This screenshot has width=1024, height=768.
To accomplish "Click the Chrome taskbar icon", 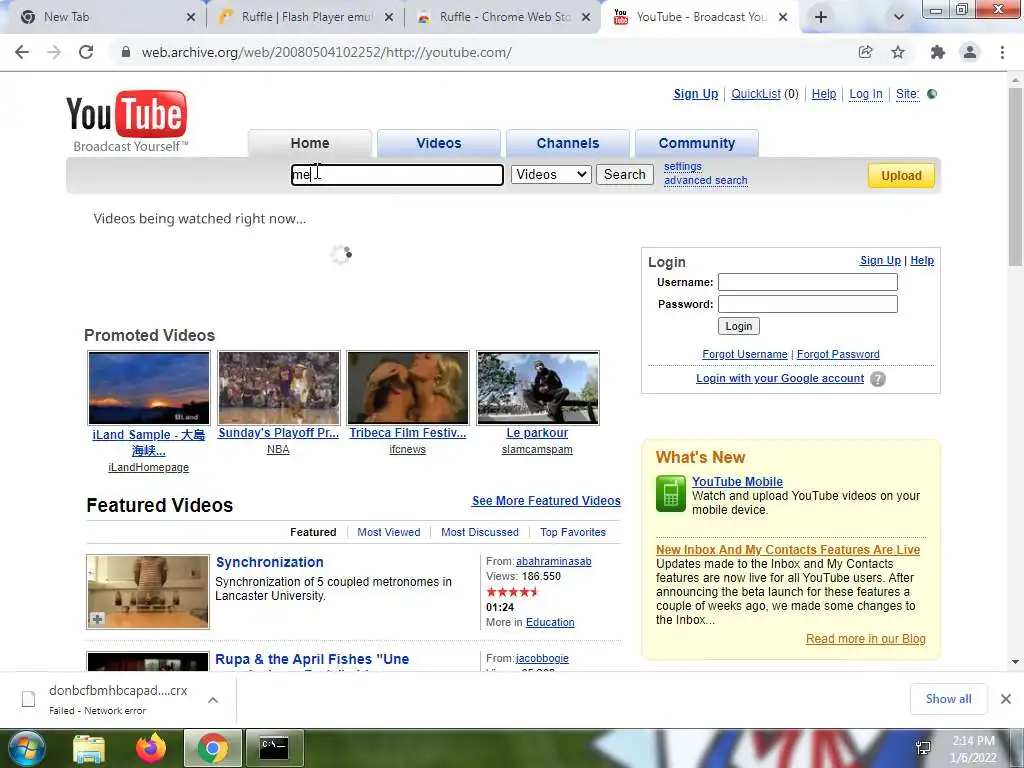I will tap(212, 748).
